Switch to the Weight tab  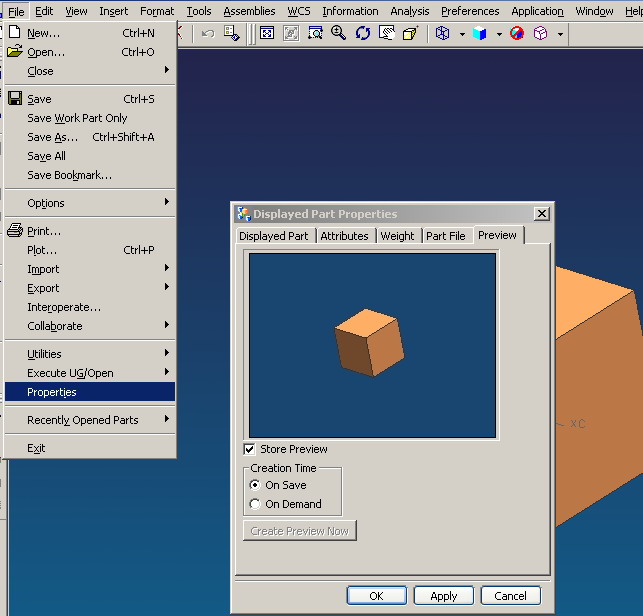(397, 236)
